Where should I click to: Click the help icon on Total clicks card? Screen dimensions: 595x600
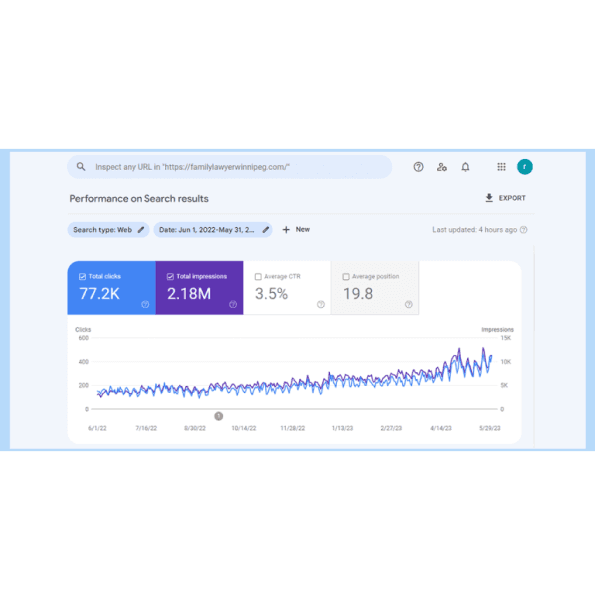pos(145,305)
